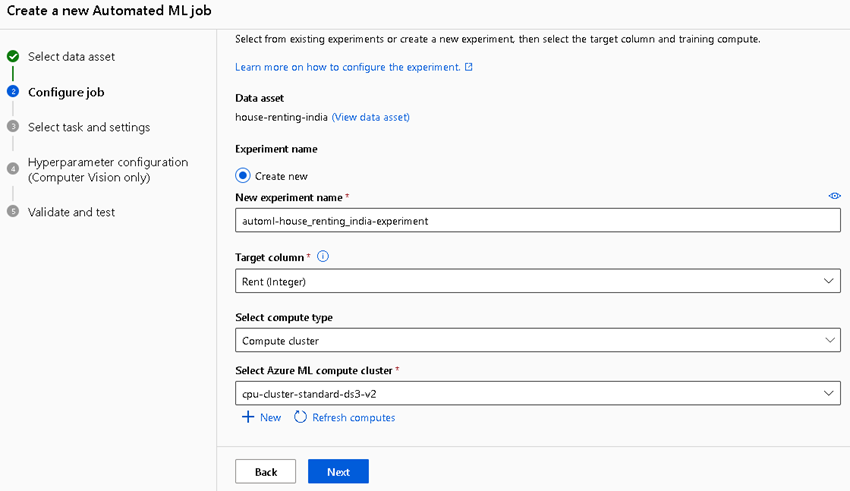This screenshot has width=850, height=491.
Task: Go to Hyperparameter configuration step
Action: pos(108,170)
